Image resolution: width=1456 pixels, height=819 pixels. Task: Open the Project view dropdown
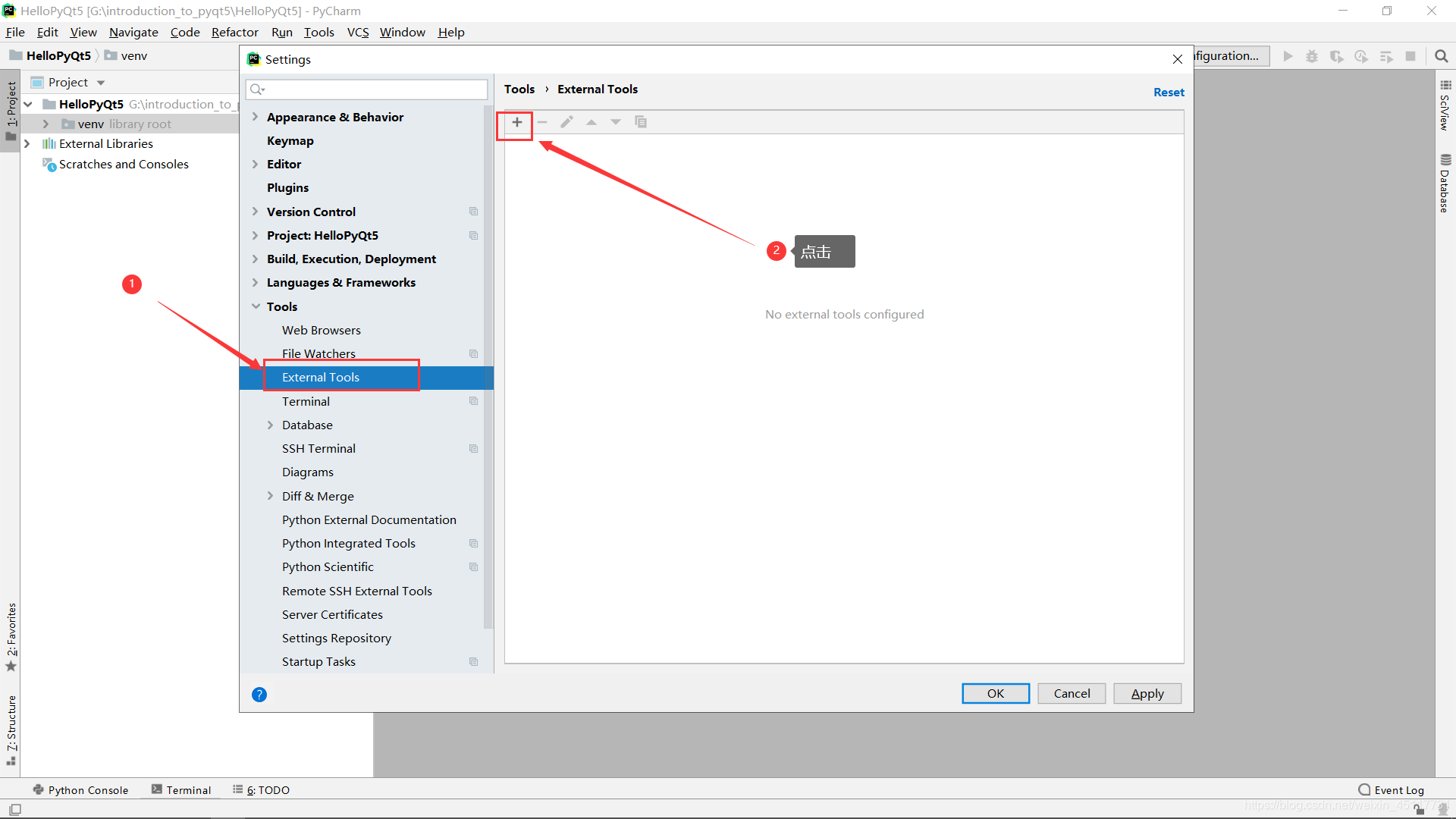[x=100, y=83]
